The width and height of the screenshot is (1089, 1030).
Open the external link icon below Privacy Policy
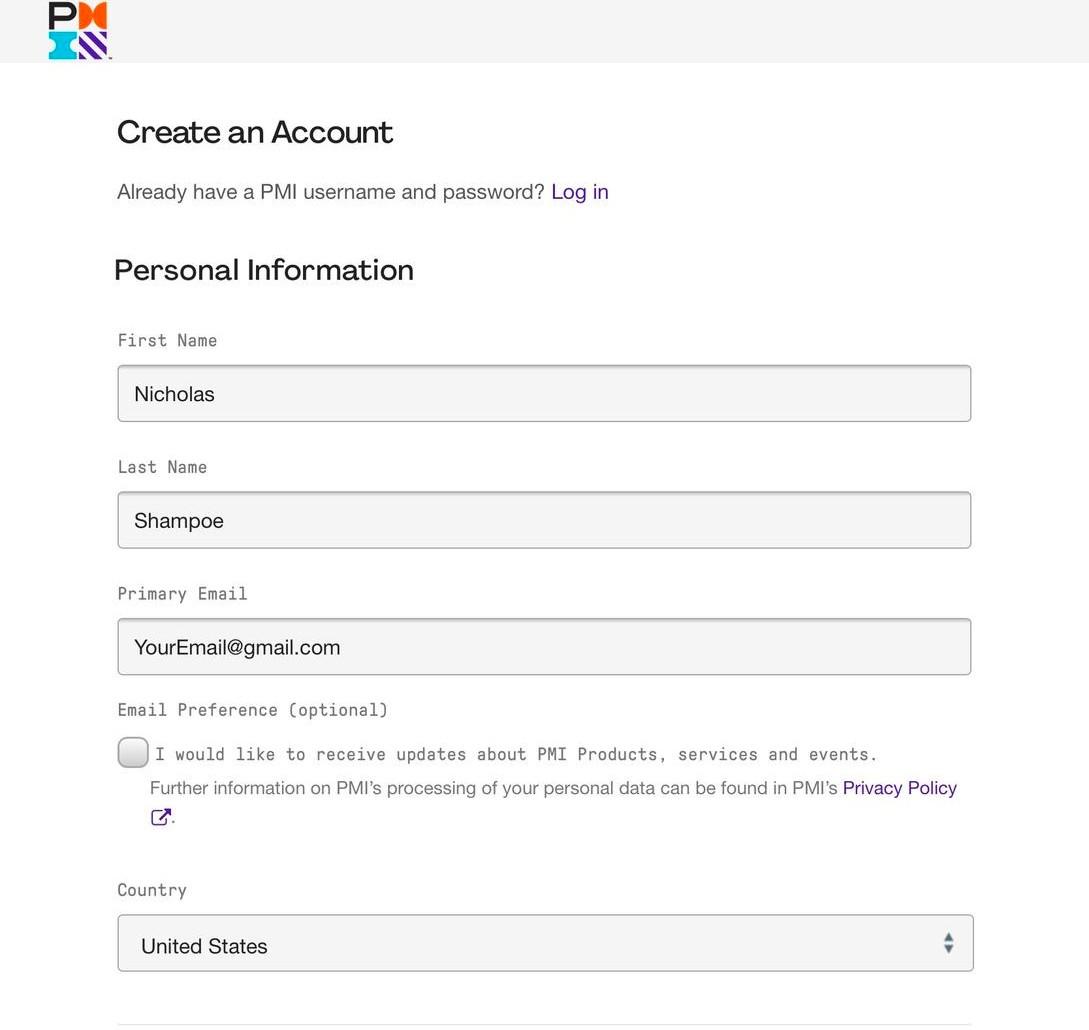(160, 817)
